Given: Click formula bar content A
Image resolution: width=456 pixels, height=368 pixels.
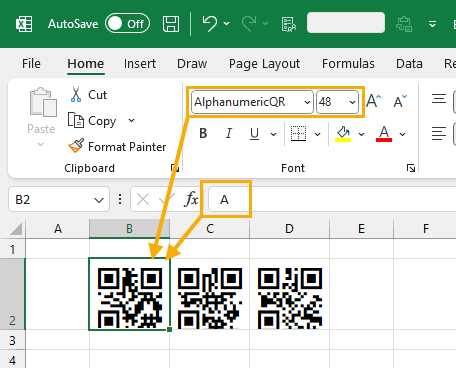Looking at the screenshot, I should pyautogui.click(x=224, y=200).
